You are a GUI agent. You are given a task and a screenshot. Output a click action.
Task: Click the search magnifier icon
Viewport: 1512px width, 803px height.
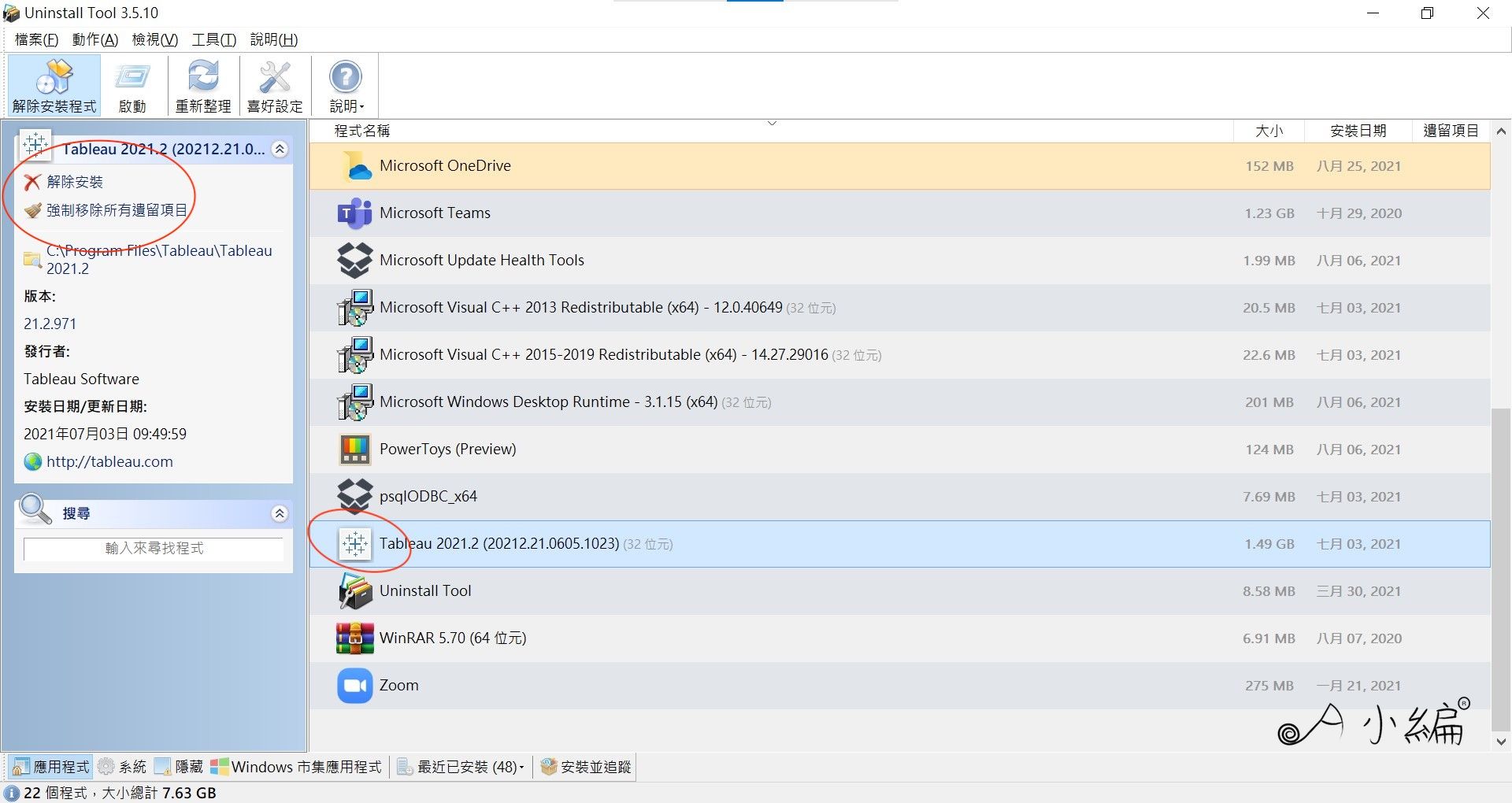35,509
